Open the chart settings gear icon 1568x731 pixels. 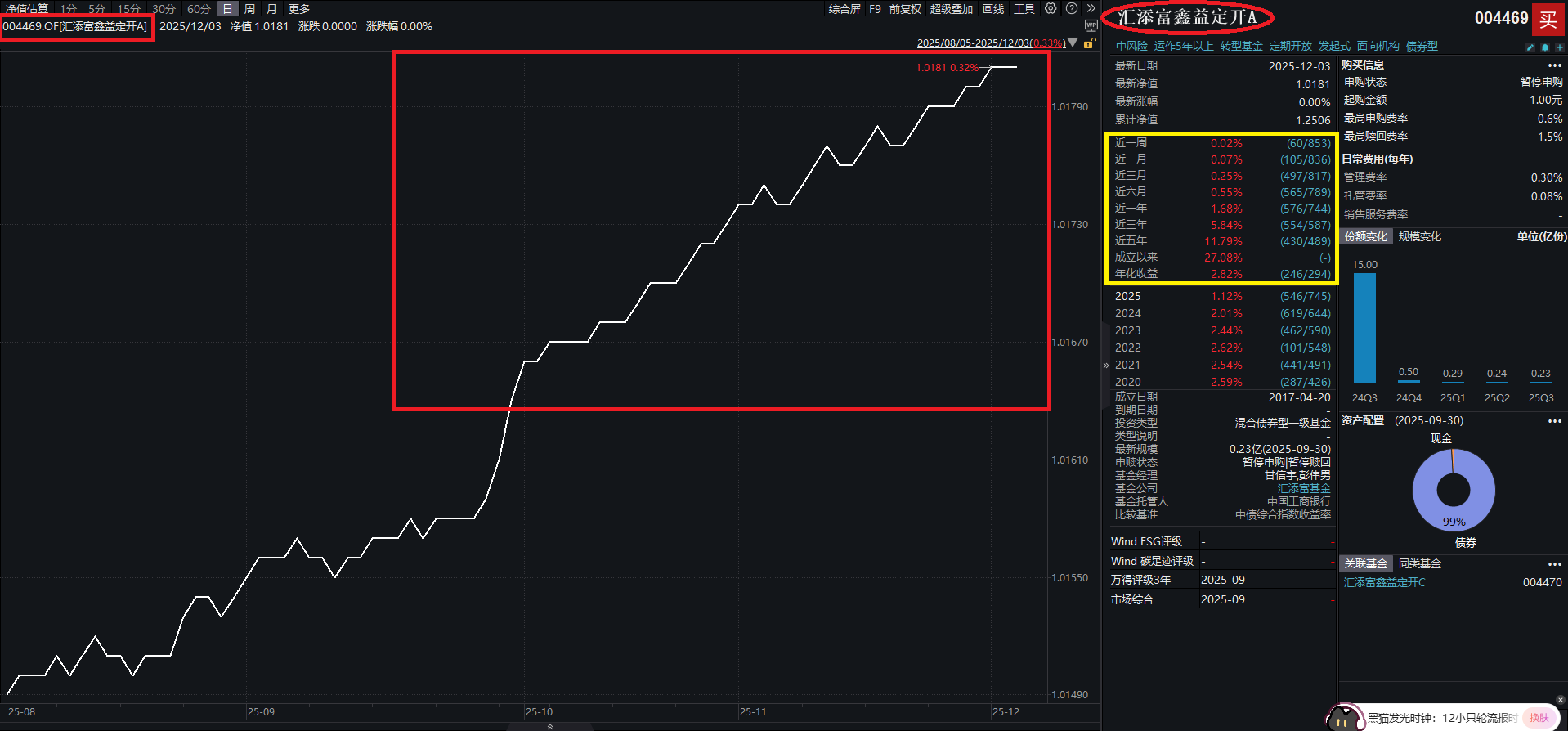pos(1051,9)
